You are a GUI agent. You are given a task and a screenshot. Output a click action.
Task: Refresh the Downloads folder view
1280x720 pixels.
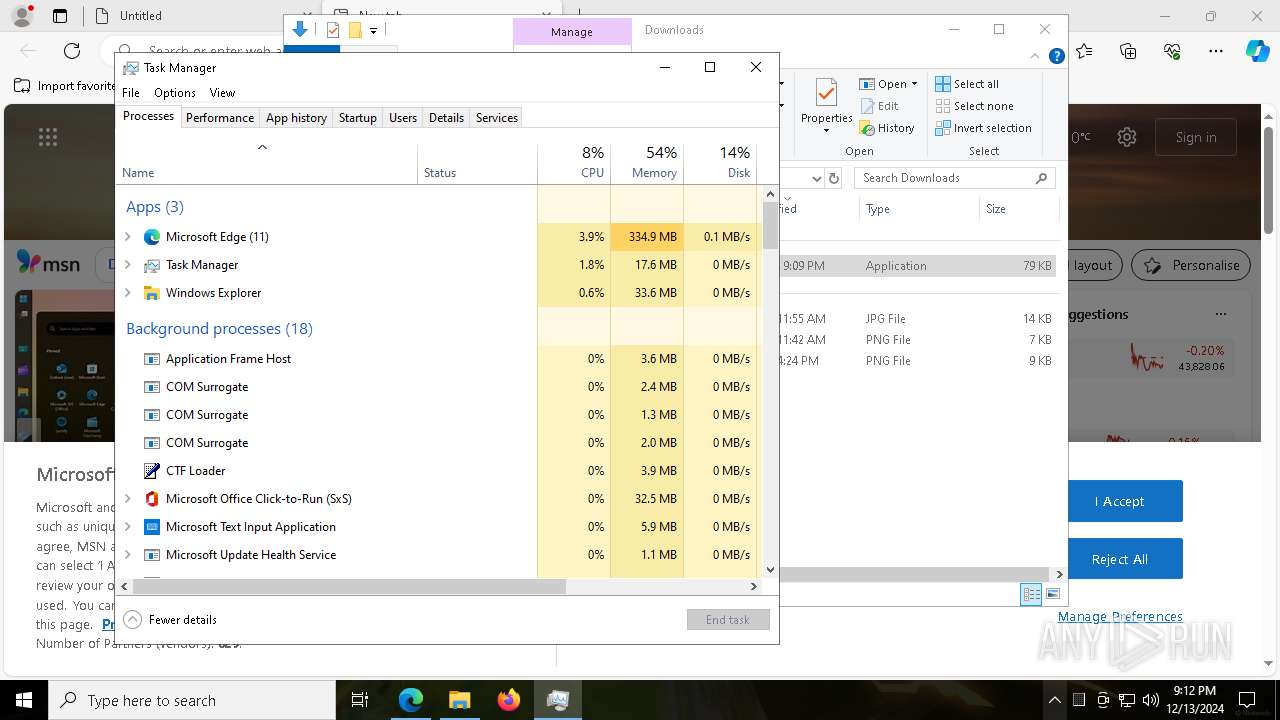point(834,178)
